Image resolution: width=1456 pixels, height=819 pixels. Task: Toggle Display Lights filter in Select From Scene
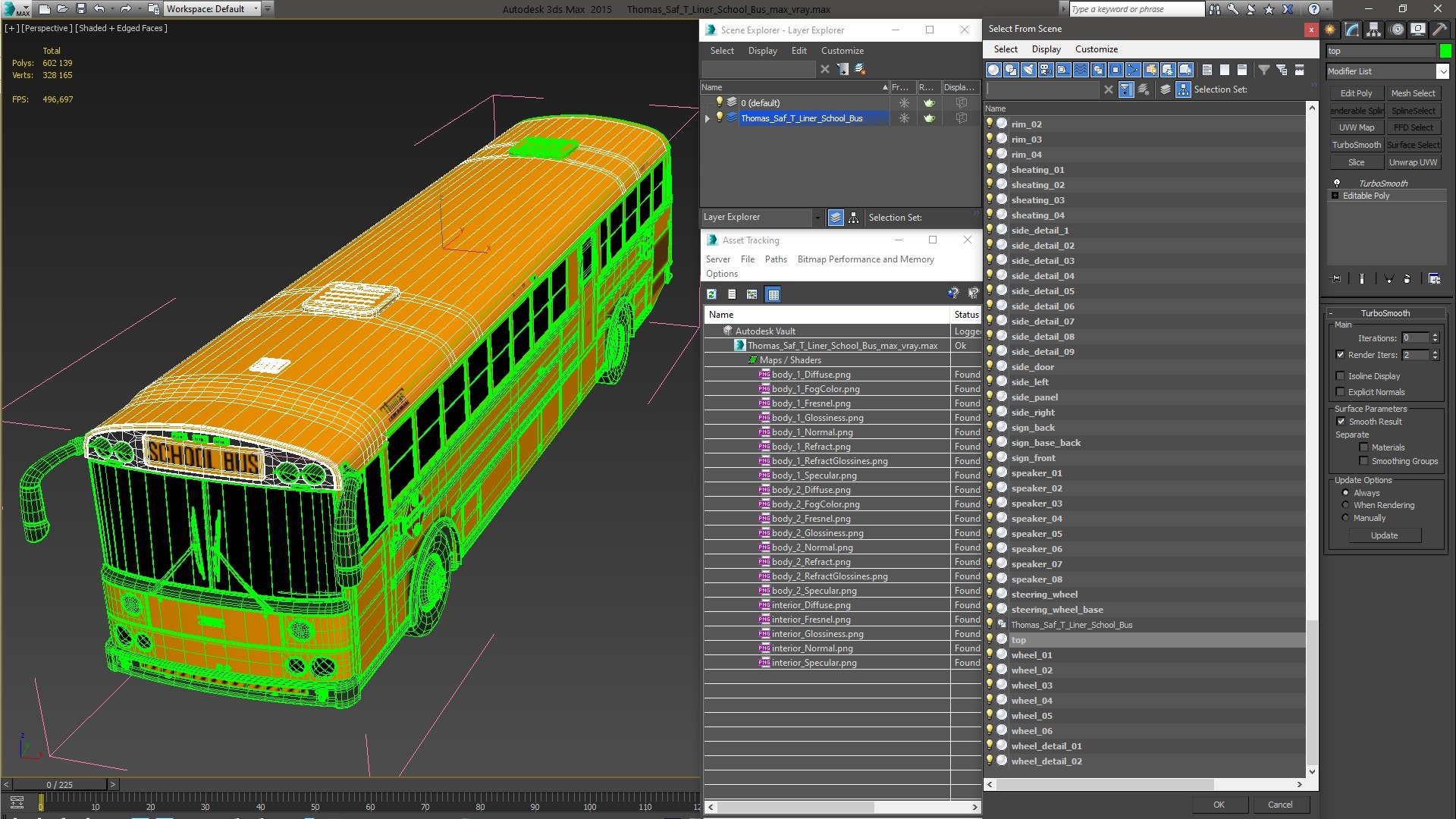[x=1028, y=70]
